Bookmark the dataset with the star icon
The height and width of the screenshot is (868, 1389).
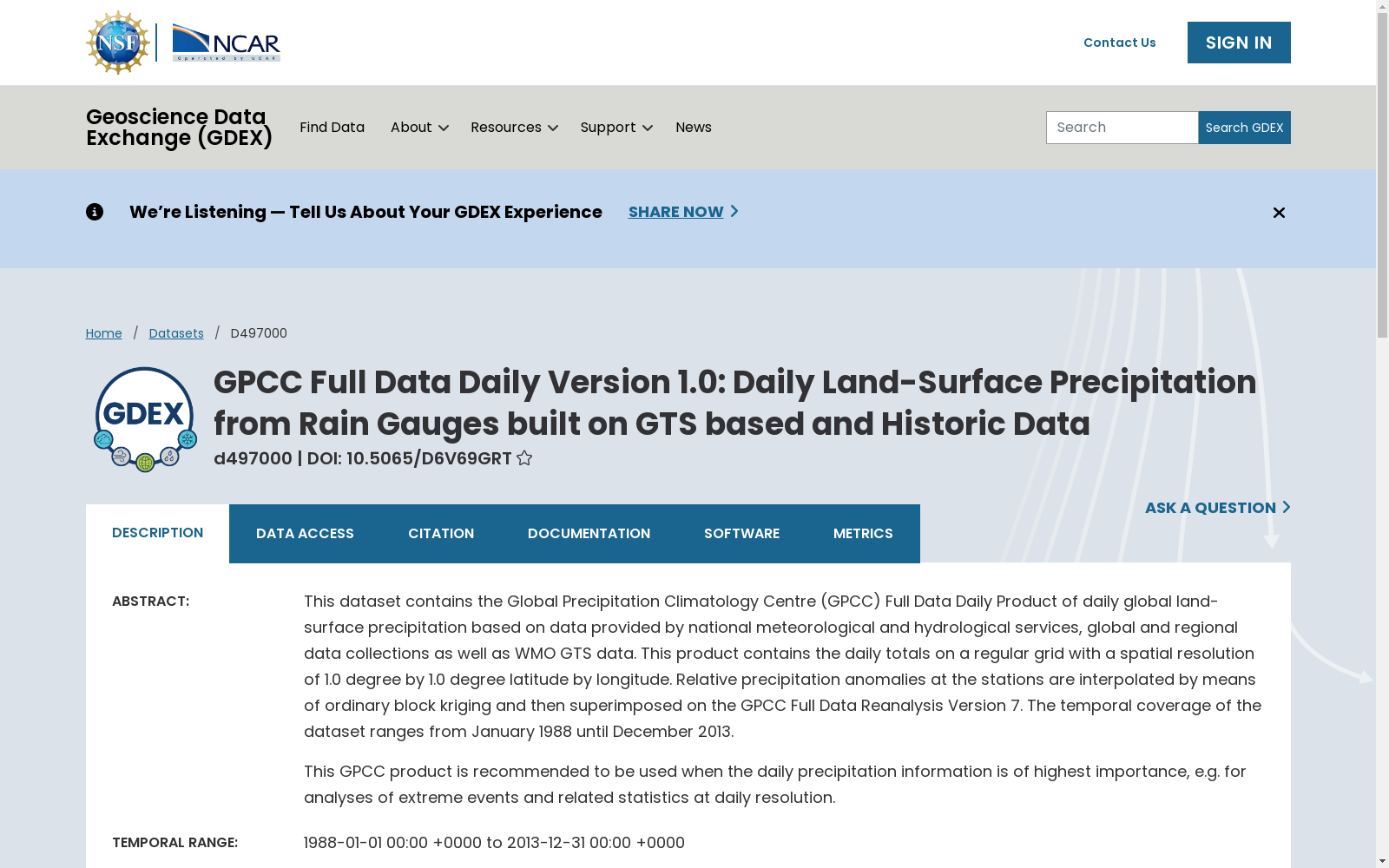[x=524, y=458]
